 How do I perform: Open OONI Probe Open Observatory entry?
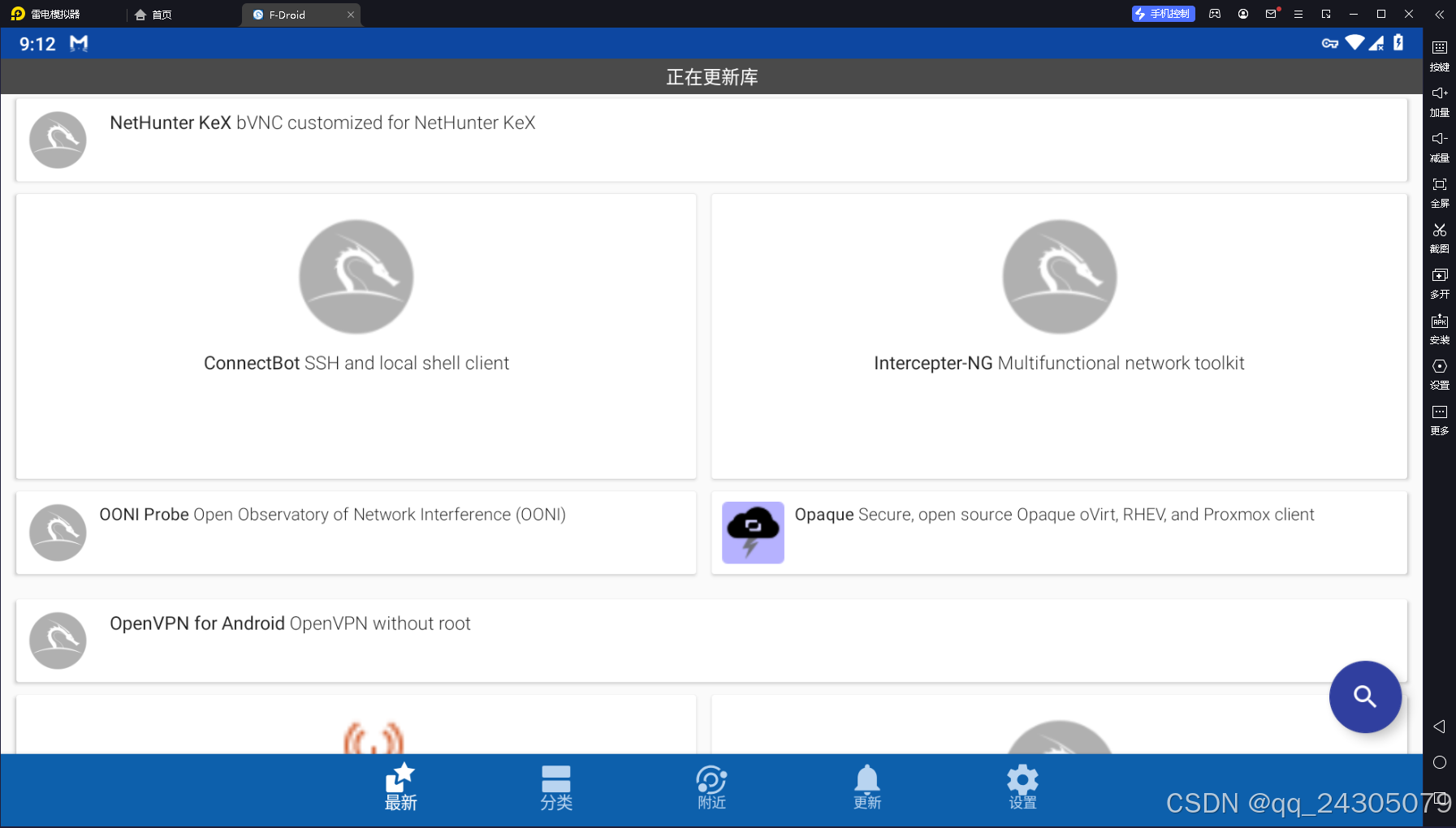click(x=356, y=533)
